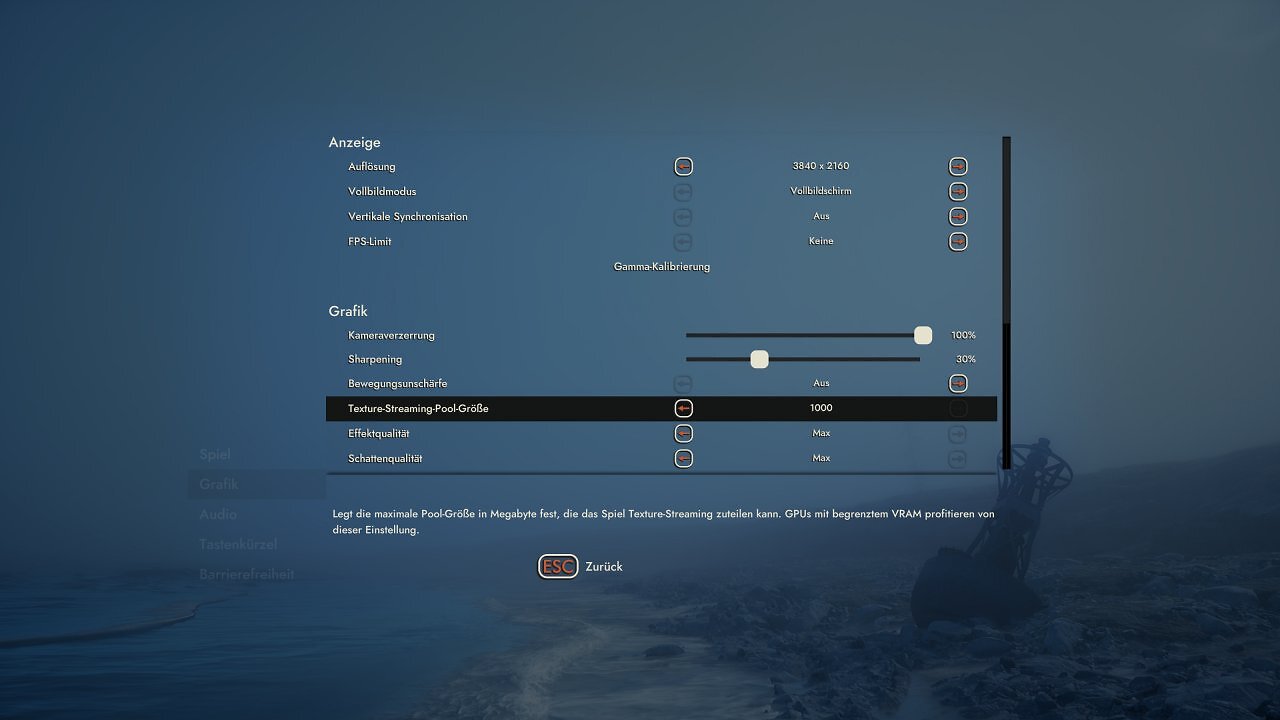This screenshot has height=720, width=1280.
Task: Lower Effektqualität with left arrow
Action: 684,434
